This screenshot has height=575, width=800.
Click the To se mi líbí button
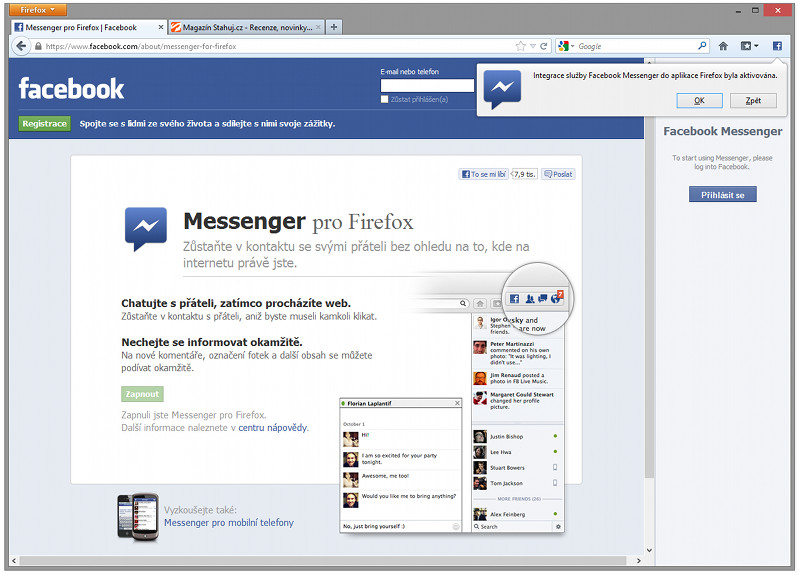(483, 174)
